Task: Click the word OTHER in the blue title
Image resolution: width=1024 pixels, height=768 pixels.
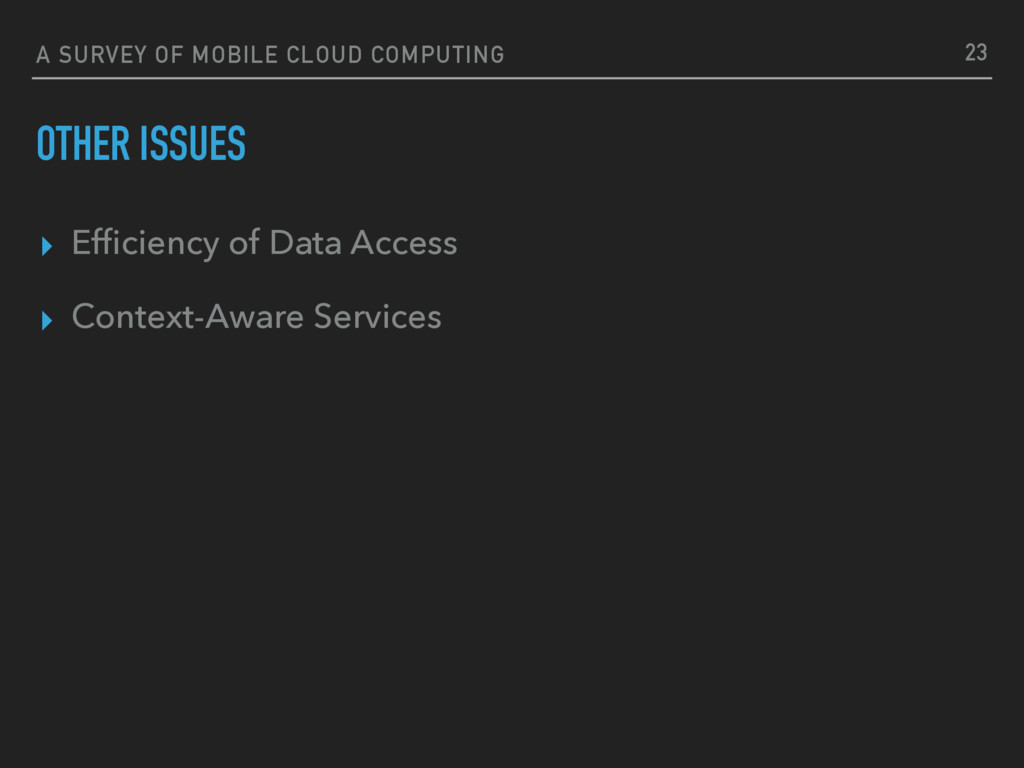Action: tap(83, 144)
